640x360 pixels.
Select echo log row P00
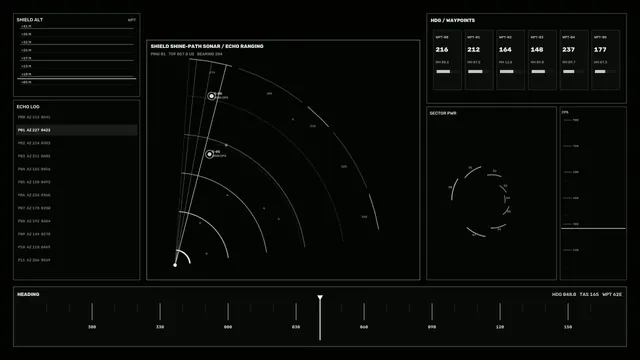[77, 117]
